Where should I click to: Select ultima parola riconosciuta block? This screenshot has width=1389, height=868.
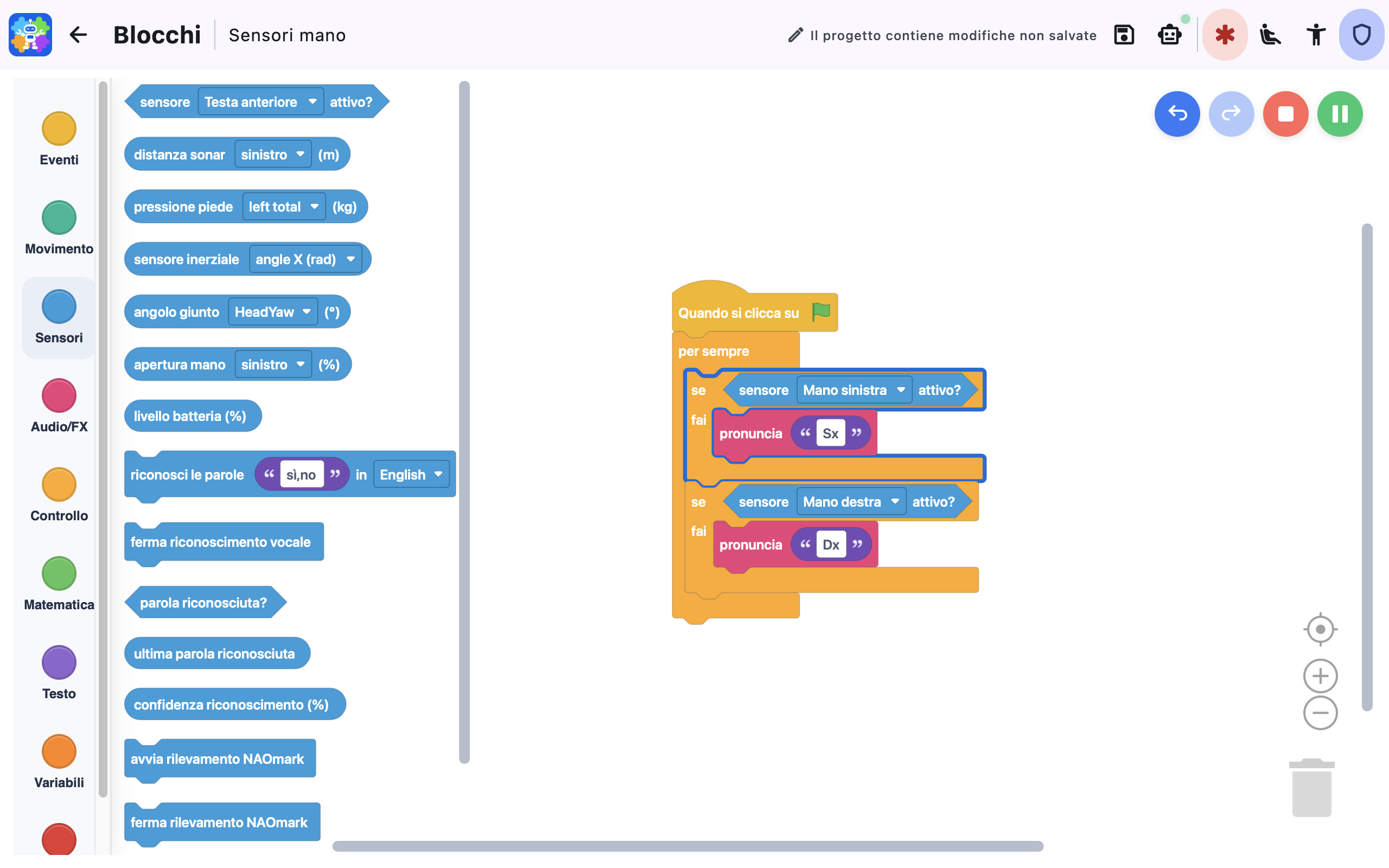point(217,653)
